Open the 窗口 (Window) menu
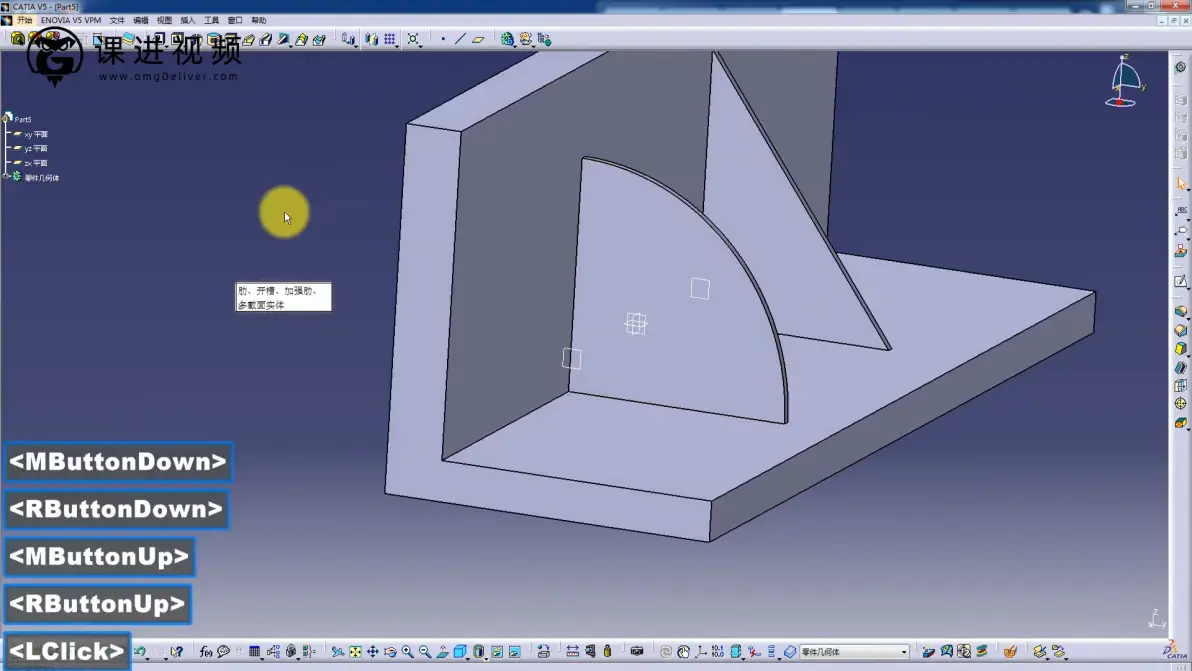The image size is (1192, 671). (x=235, y=21)
